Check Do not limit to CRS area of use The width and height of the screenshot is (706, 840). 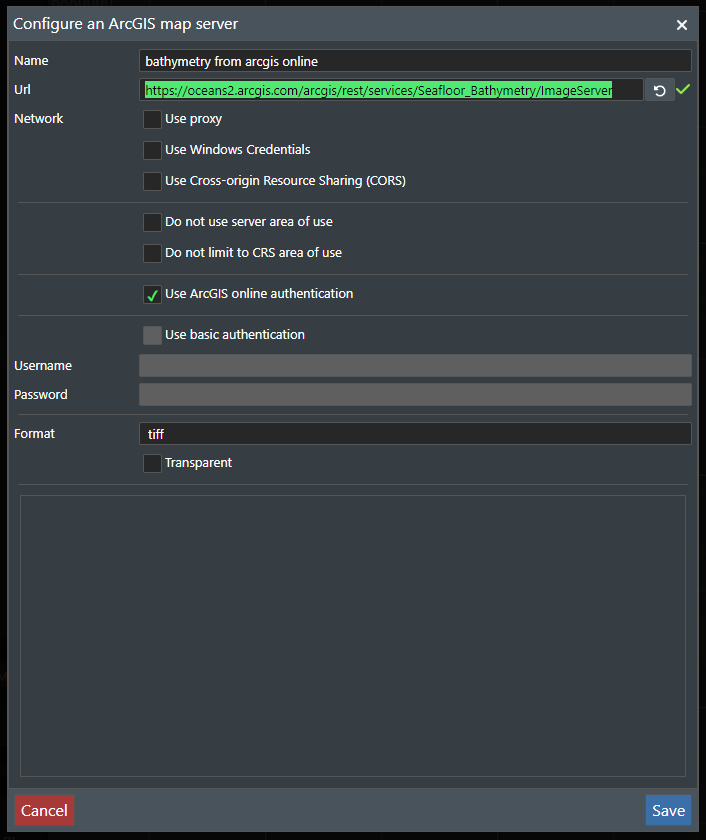152,253
